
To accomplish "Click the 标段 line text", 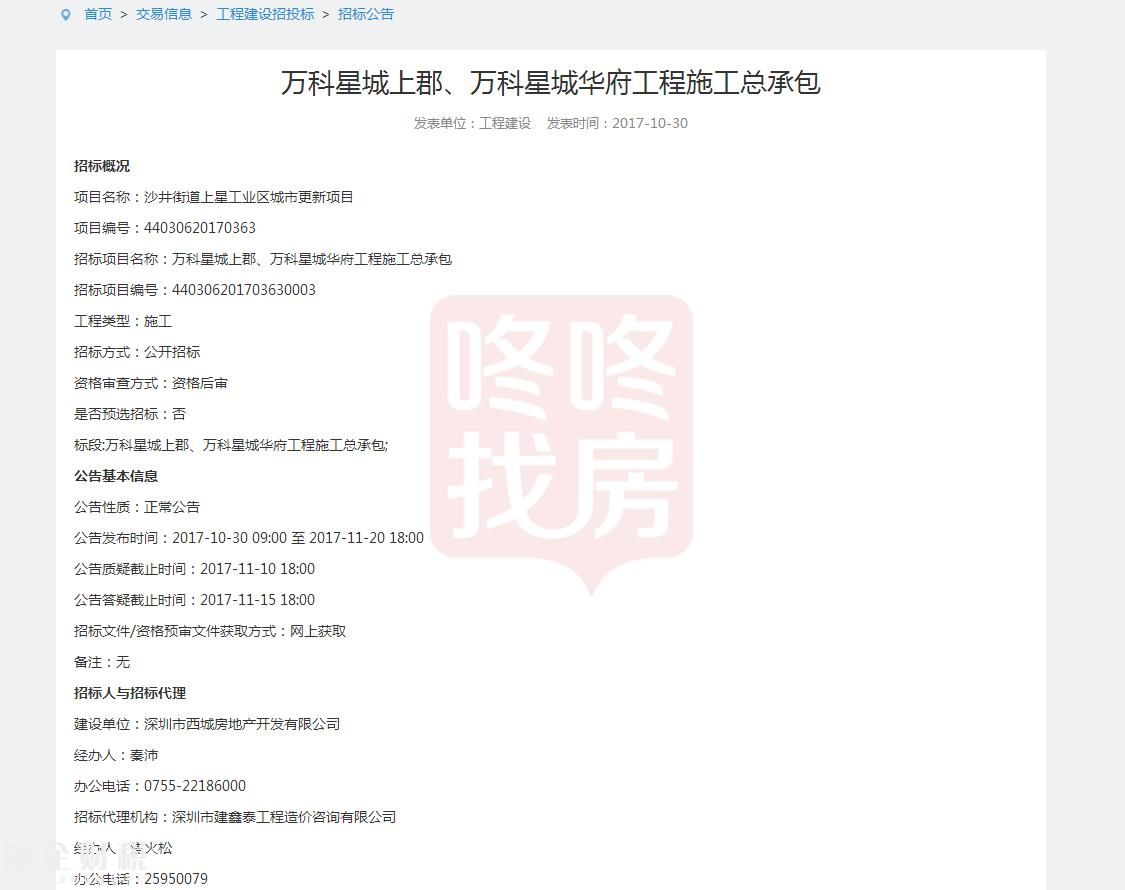I will coord(231,445).
